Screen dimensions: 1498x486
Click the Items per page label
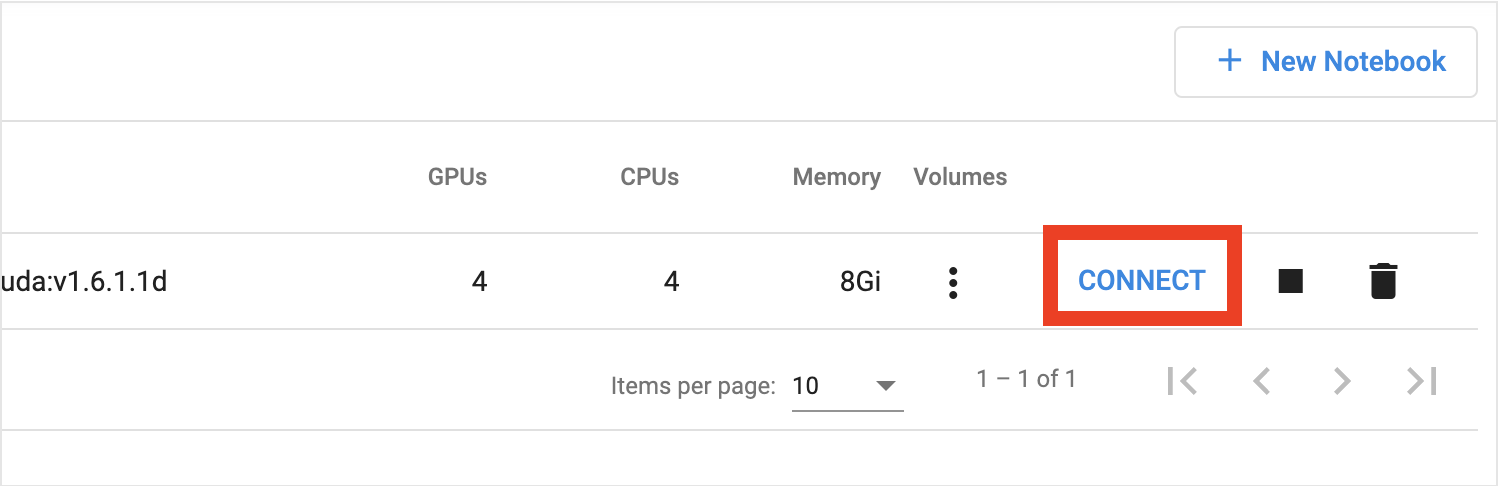[x=693, y=386]
